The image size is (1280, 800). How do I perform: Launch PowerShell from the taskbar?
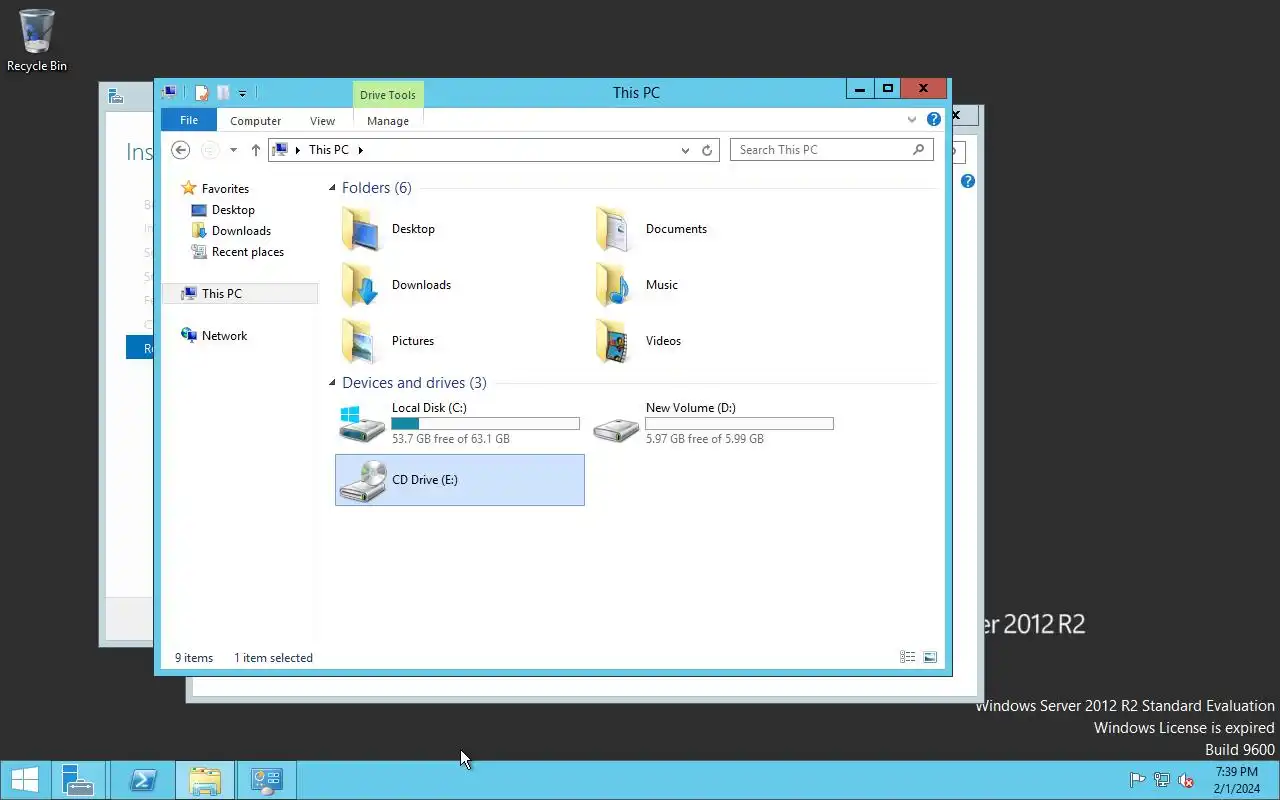(x=142, y=780)
